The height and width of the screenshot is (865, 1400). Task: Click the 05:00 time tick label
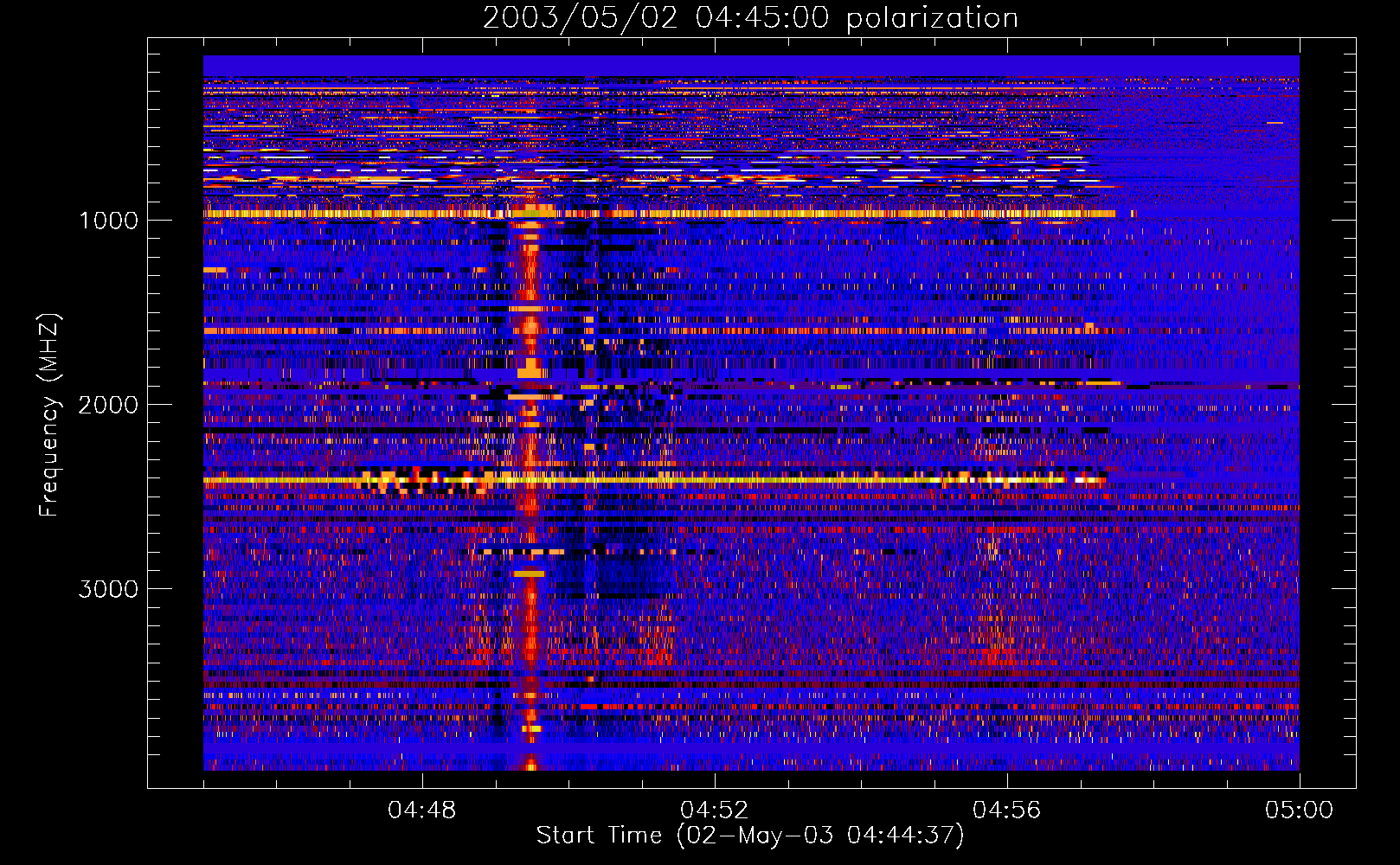coord(1300,811)
